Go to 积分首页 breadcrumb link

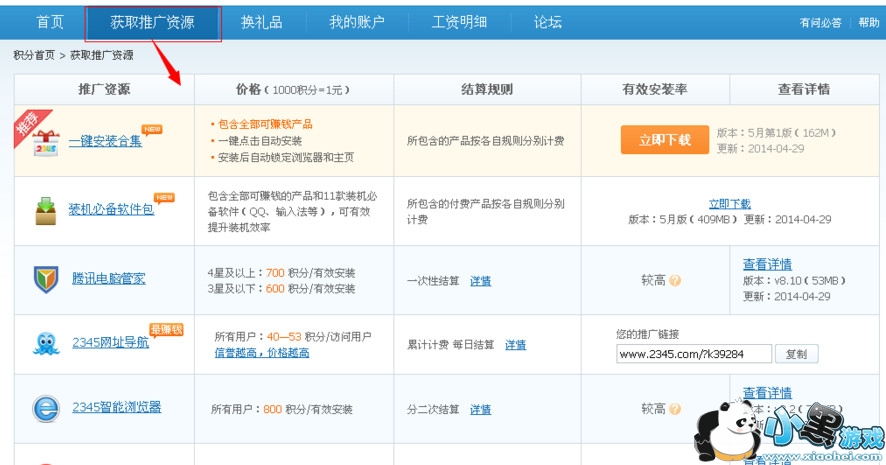34,55
